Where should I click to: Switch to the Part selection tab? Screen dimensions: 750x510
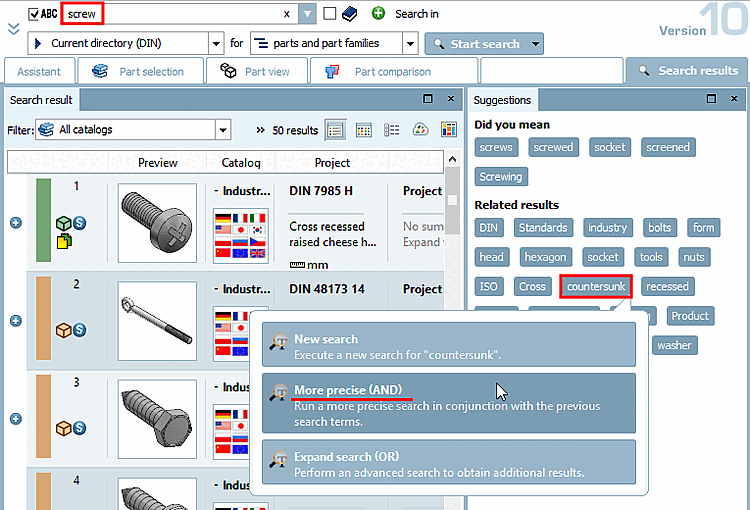tap(141, 72)
